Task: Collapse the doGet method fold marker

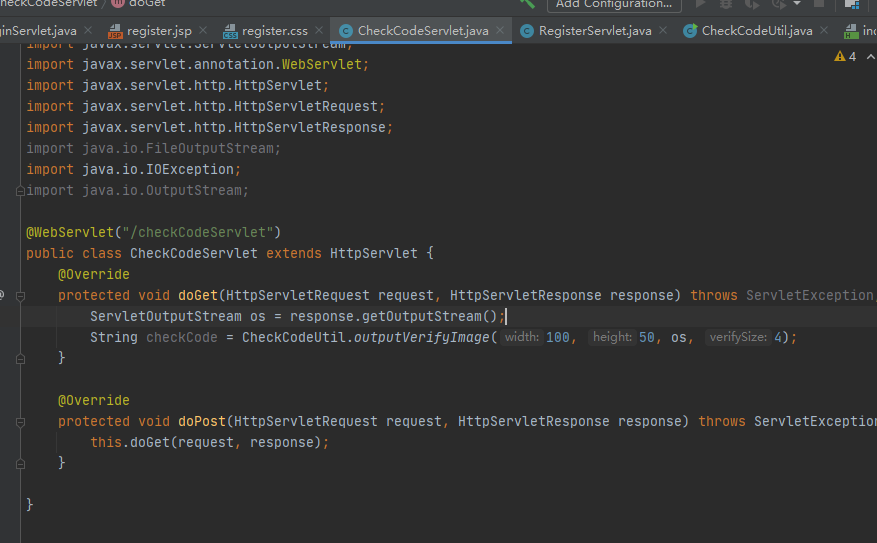Action: pos(20,296)
